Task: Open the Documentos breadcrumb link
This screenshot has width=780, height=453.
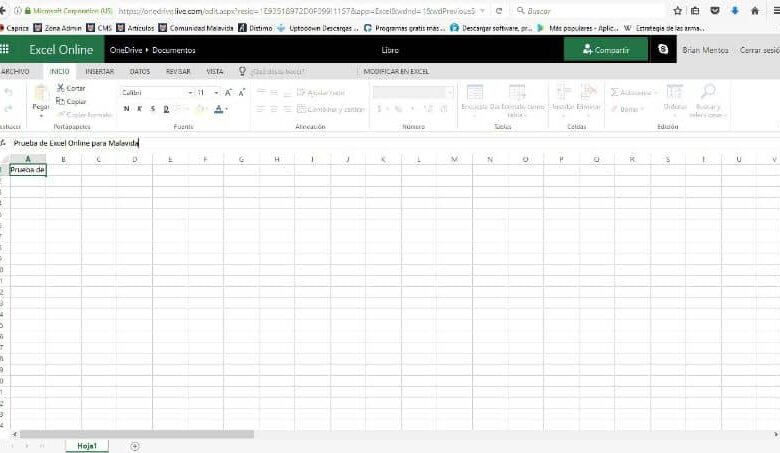Action: [174, 50]
